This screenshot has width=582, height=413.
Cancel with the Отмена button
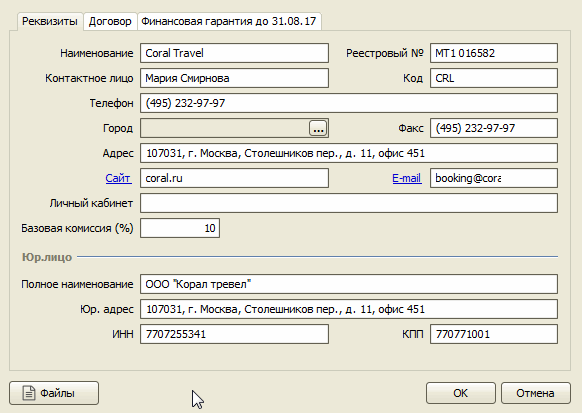[x=536, y=393]
